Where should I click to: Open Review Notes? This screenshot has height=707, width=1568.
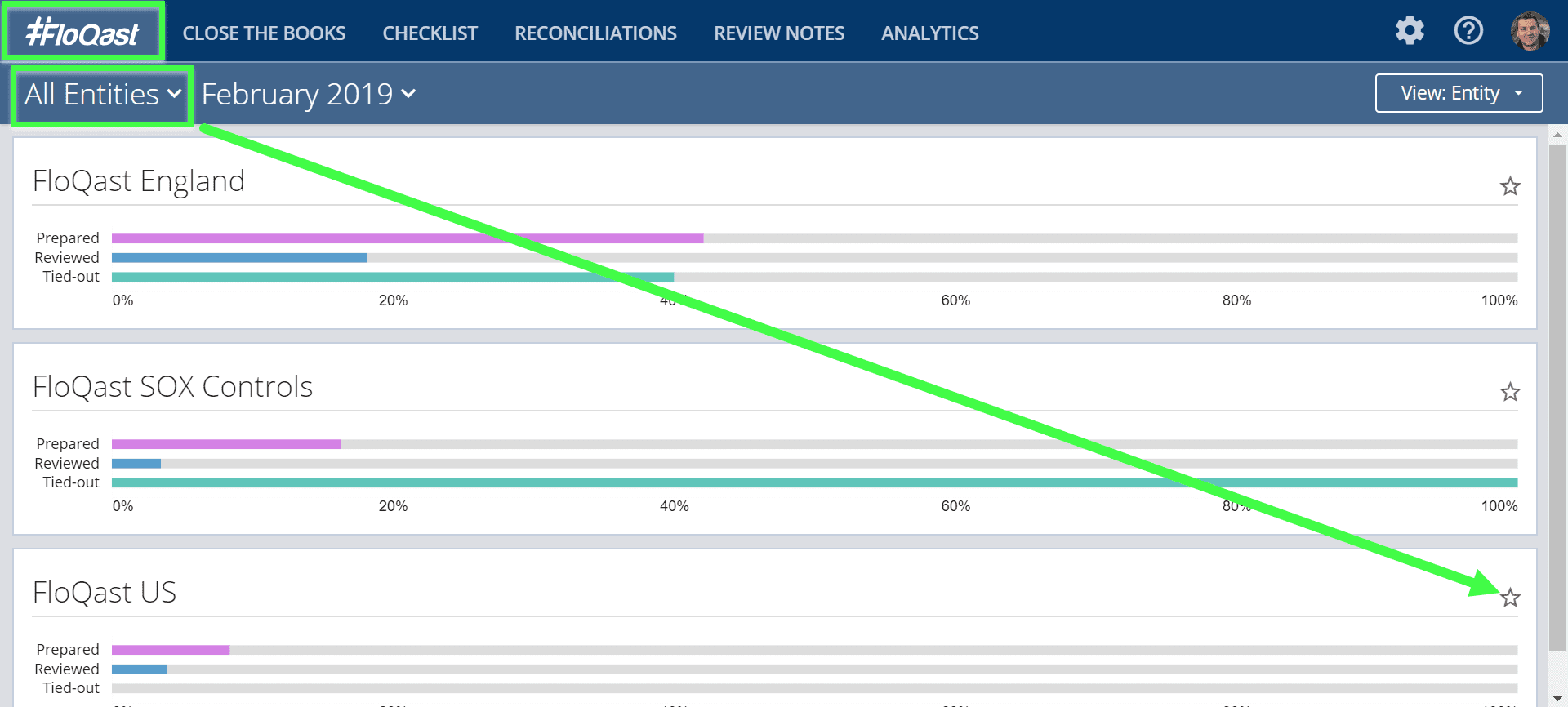tap(779, 33)
